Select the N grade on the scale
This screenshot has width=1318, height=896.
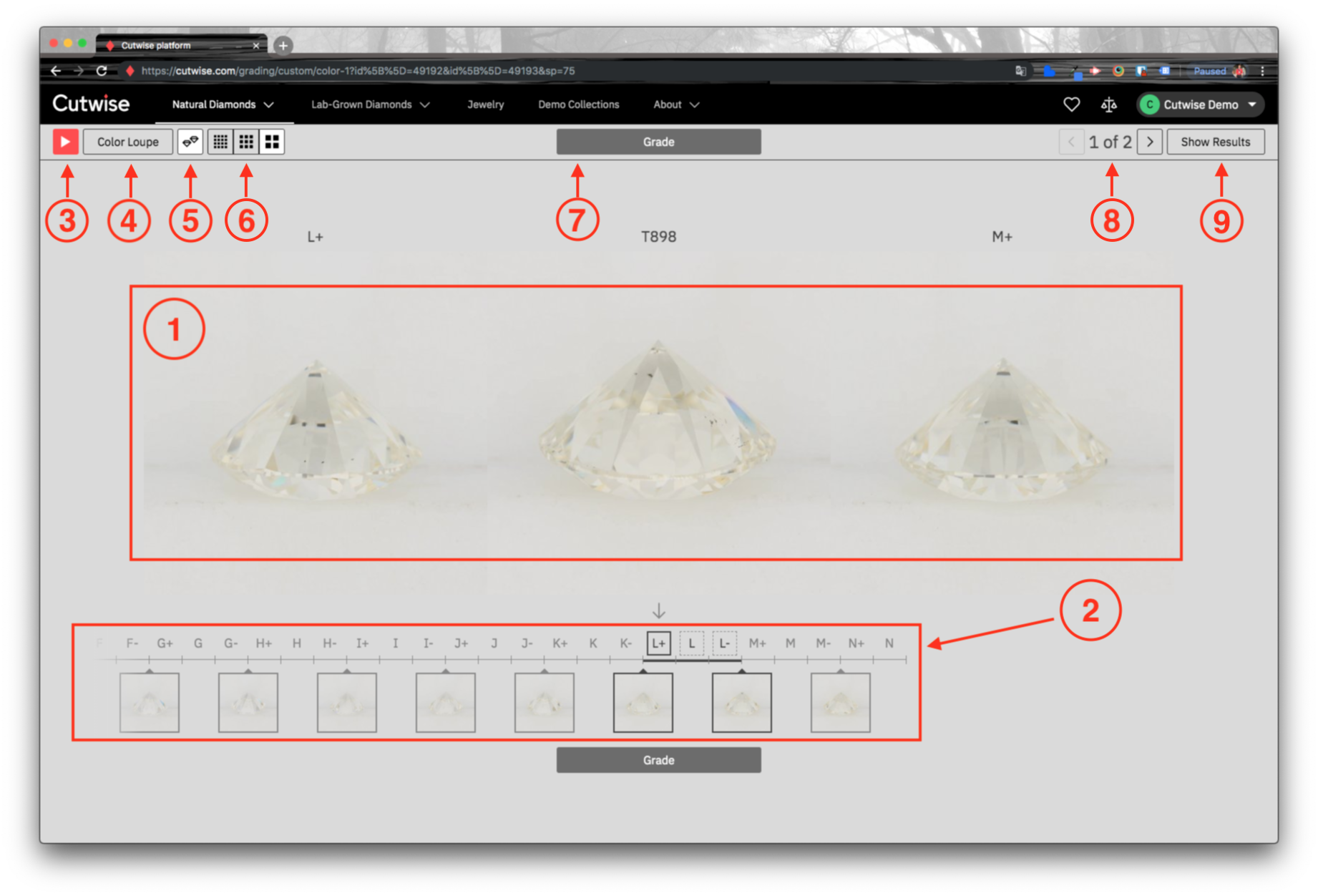pos(889,643)
